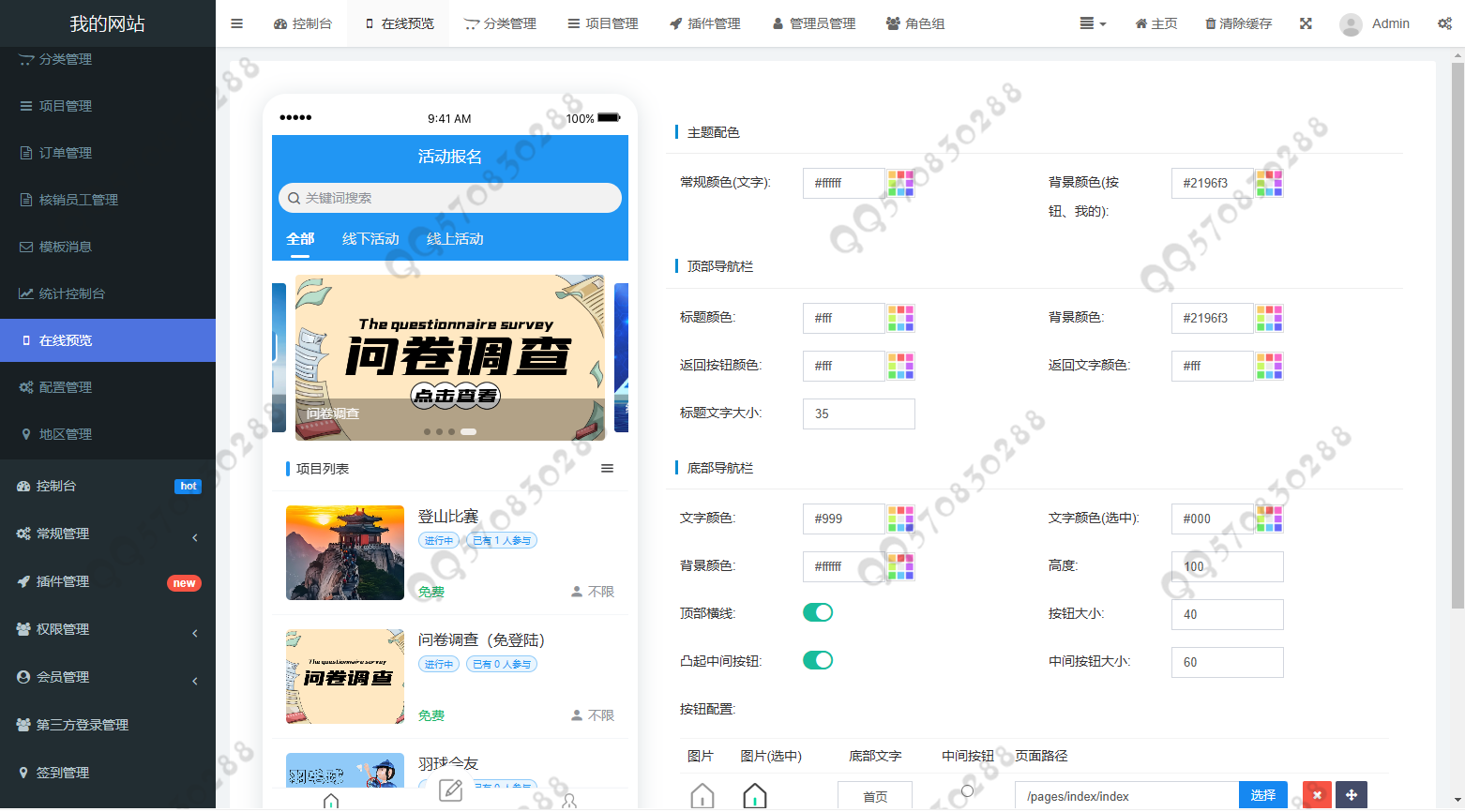Image resolution: width=1465 pixels, height=812 pixels.
Task: Click the hamburger sidebar collapse icon
Action: pyautogui.click(x=236, y=23)
